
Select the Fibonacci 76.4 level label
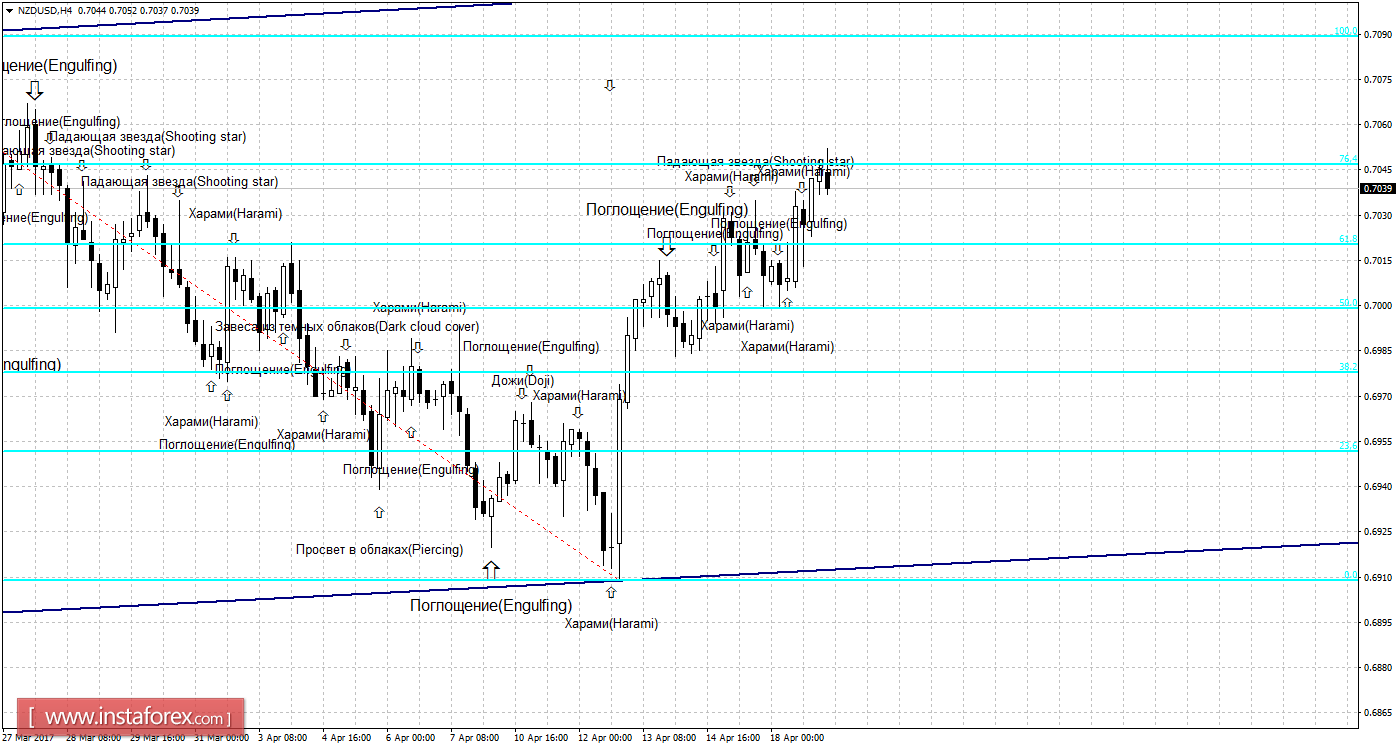coord(1348,159)
